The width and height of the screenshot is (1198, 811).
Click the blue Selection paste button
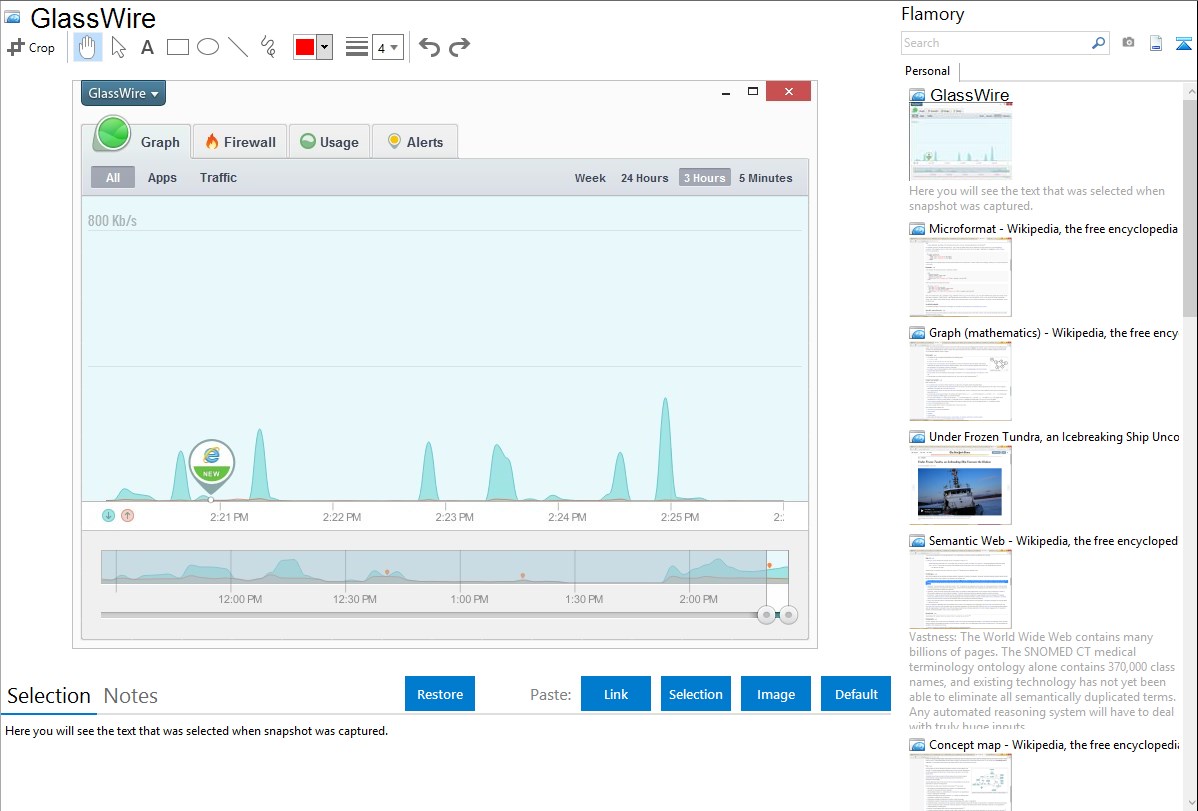(x=695, y=694)
